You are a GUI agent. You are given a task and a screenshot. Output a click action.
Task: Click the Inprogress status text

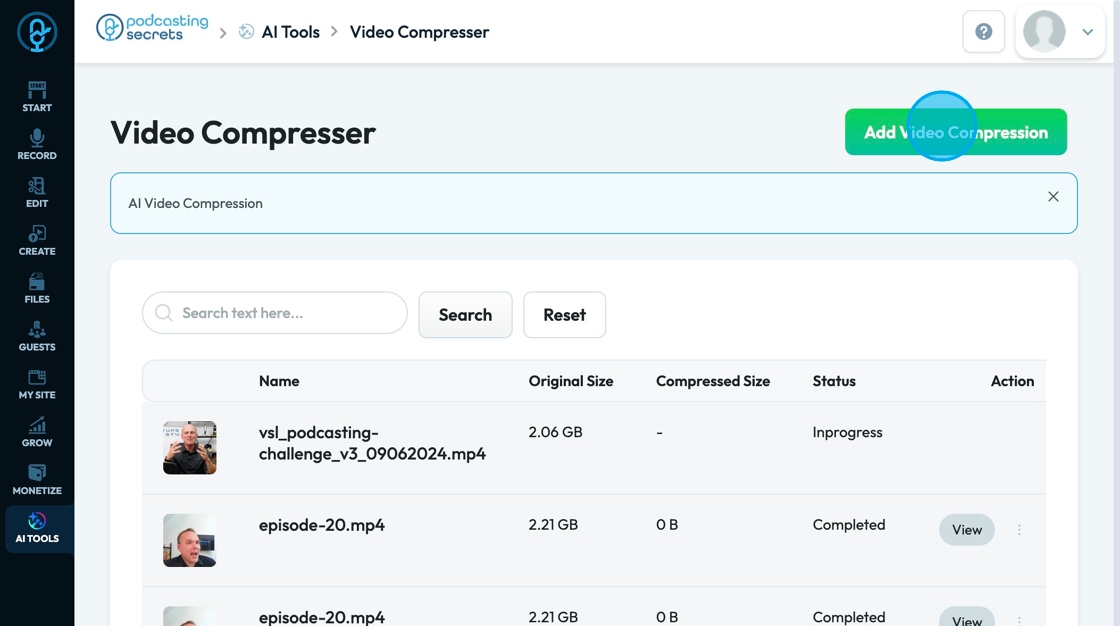[847, 432]
